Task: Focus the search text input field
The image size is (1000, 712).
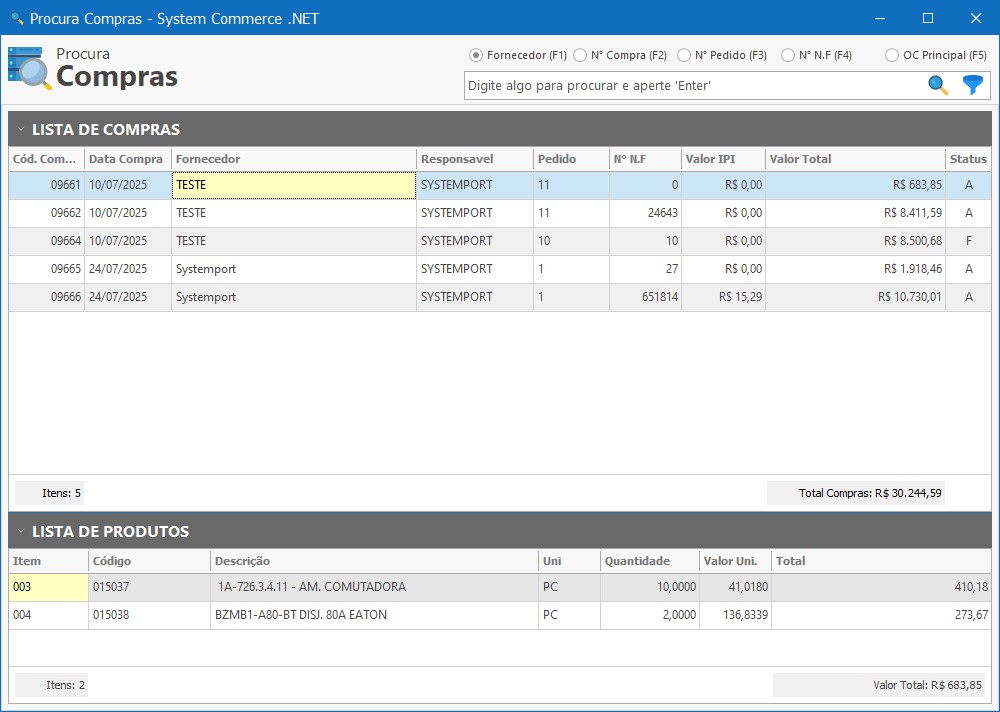Action: point(692,86)
